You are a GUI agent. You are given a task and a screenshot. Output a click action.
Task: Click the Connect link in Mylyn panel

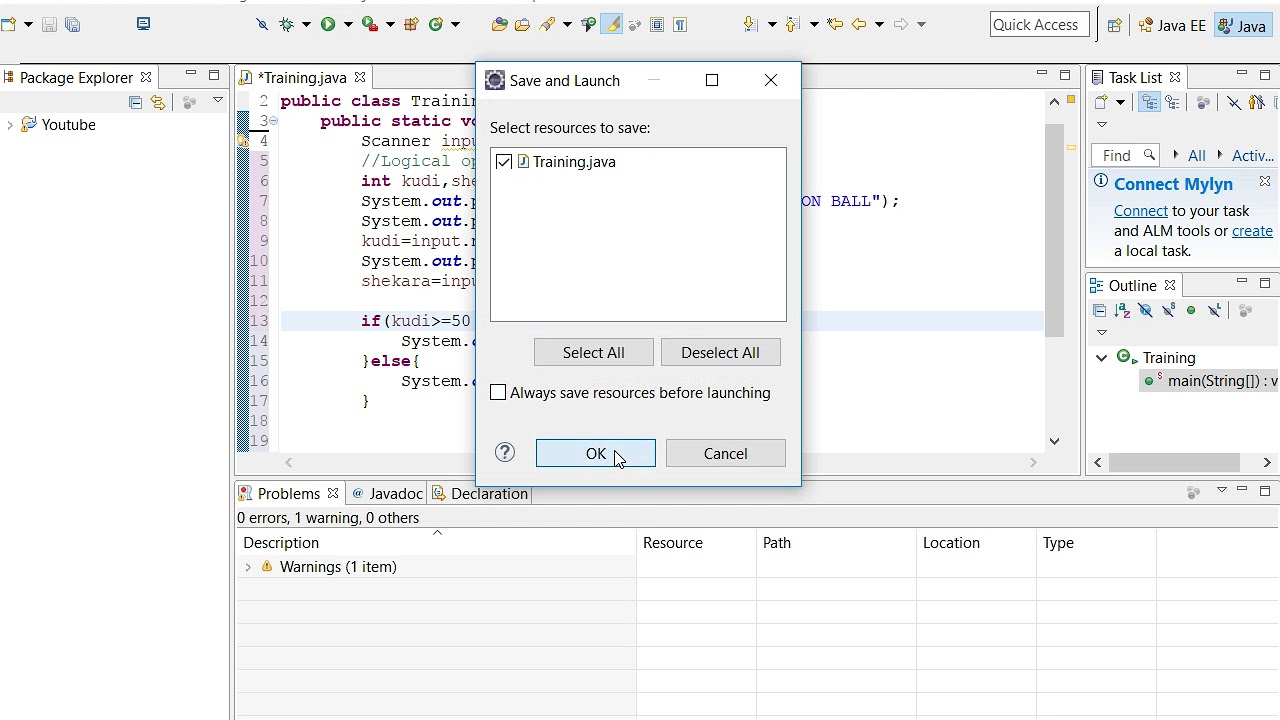[1141, 211]
